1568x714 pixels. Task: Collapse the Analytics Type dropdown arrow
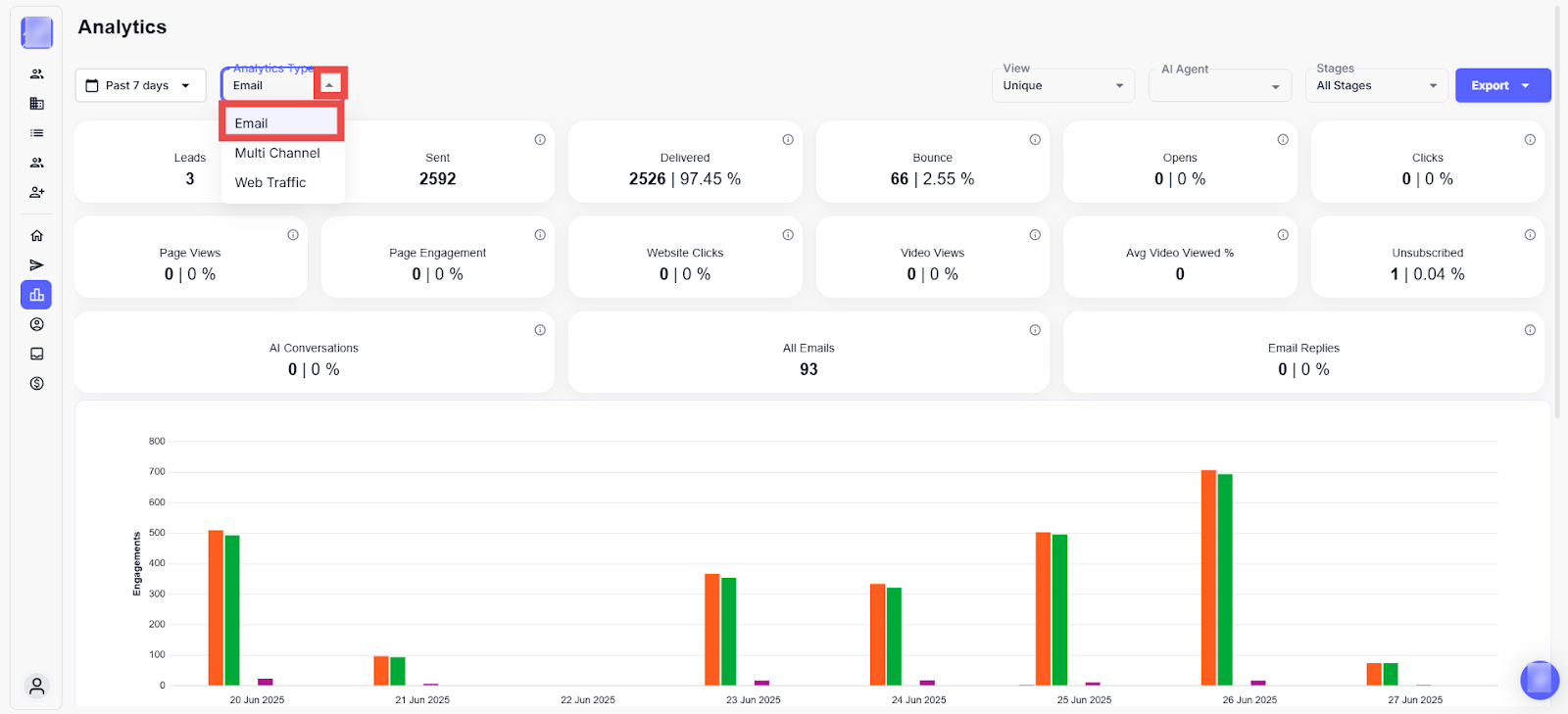click(329, 85)
